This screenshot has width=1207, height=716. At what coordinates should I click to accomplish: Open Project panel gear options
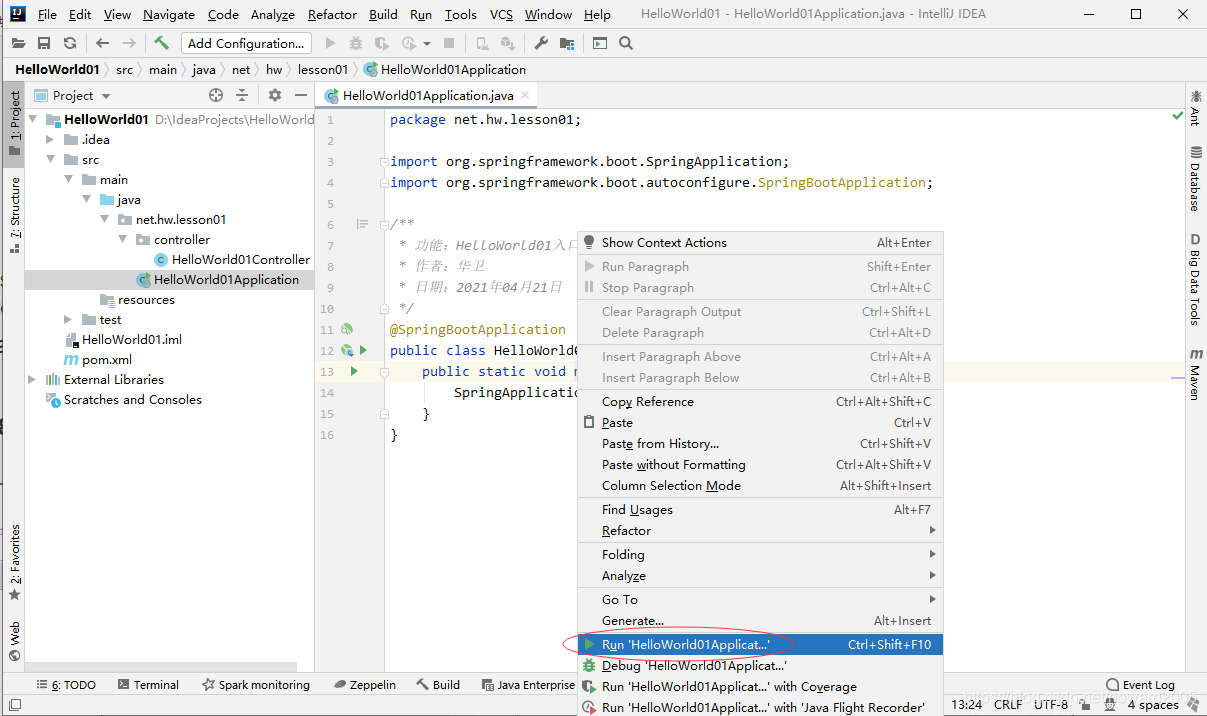coord(275,95)
